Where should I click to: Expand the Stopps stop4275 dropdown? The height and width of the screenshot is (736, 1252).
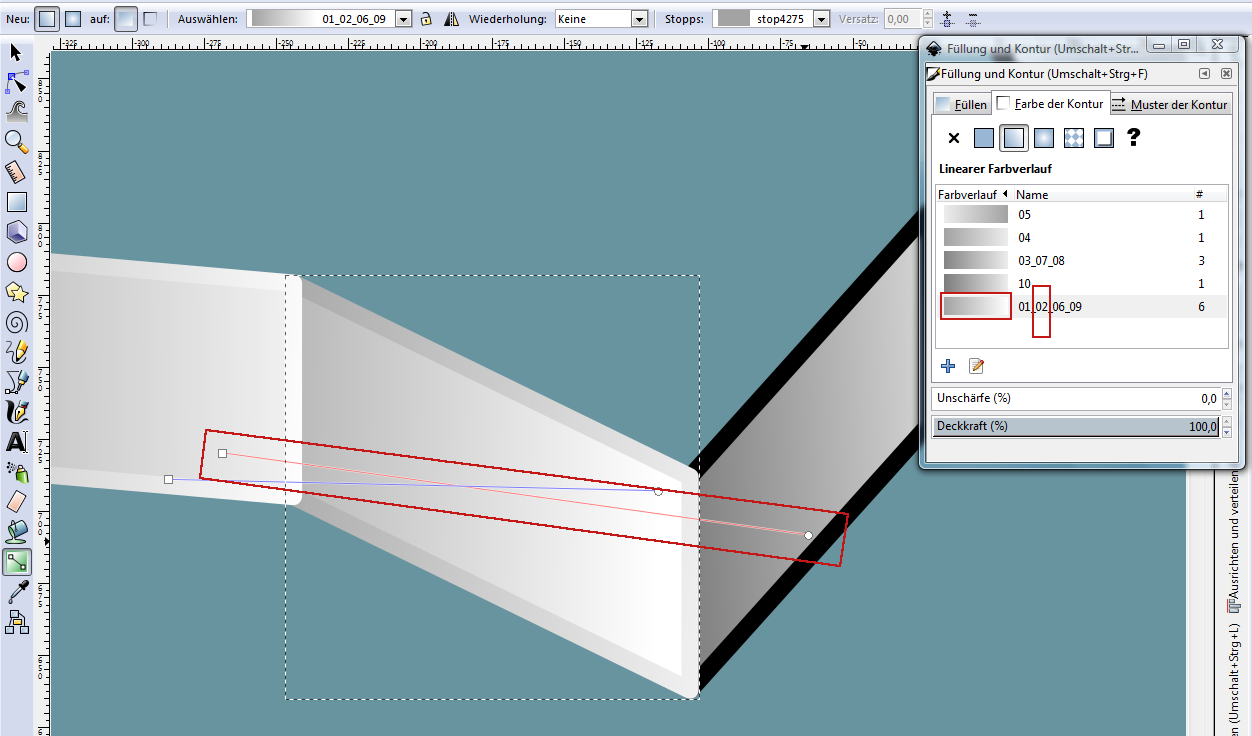[x=820, y=19]
